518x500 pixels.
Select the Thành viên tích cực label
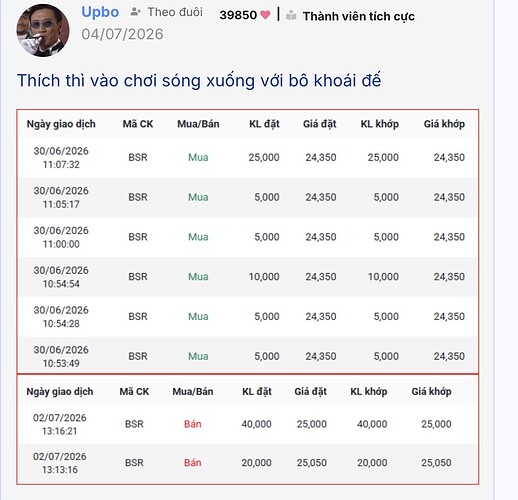click(359, 16)
